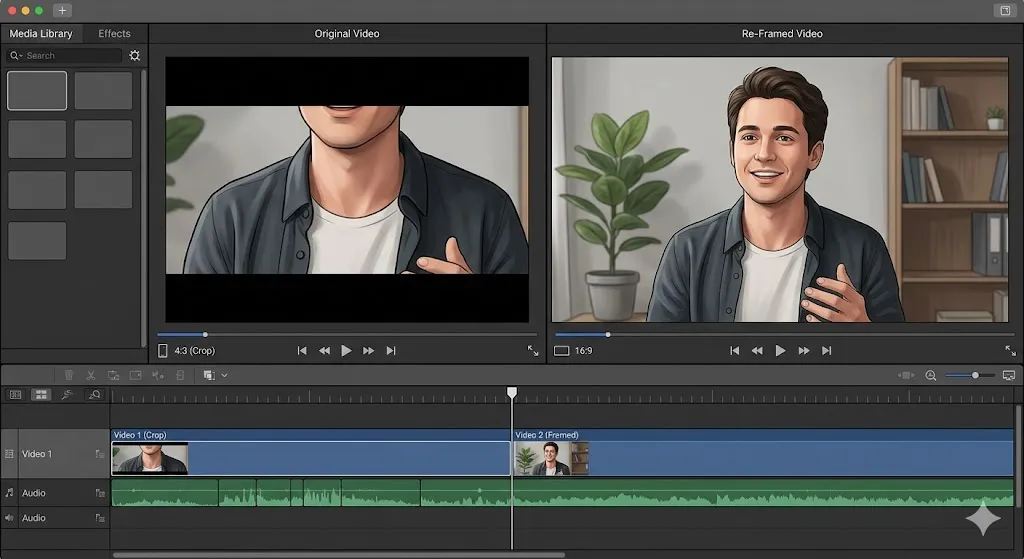1024x559 pixels.
Task: Click the trash delete icon in timeline toolbar
Action: 69,375
